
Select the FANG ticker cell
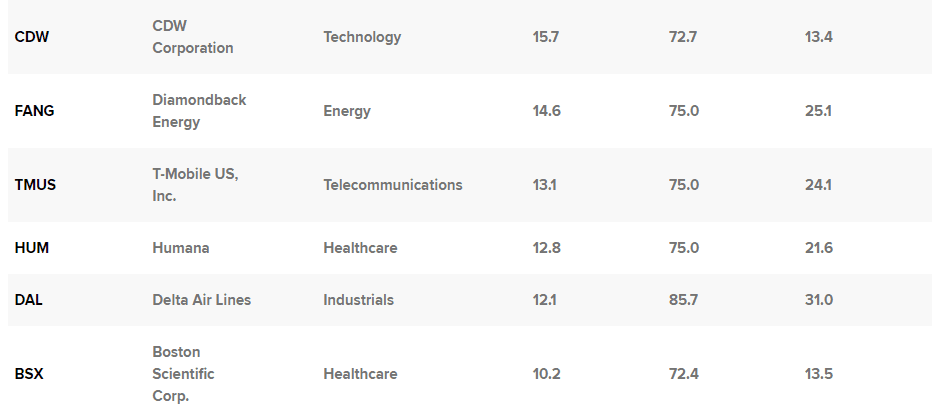pos(35,111)
